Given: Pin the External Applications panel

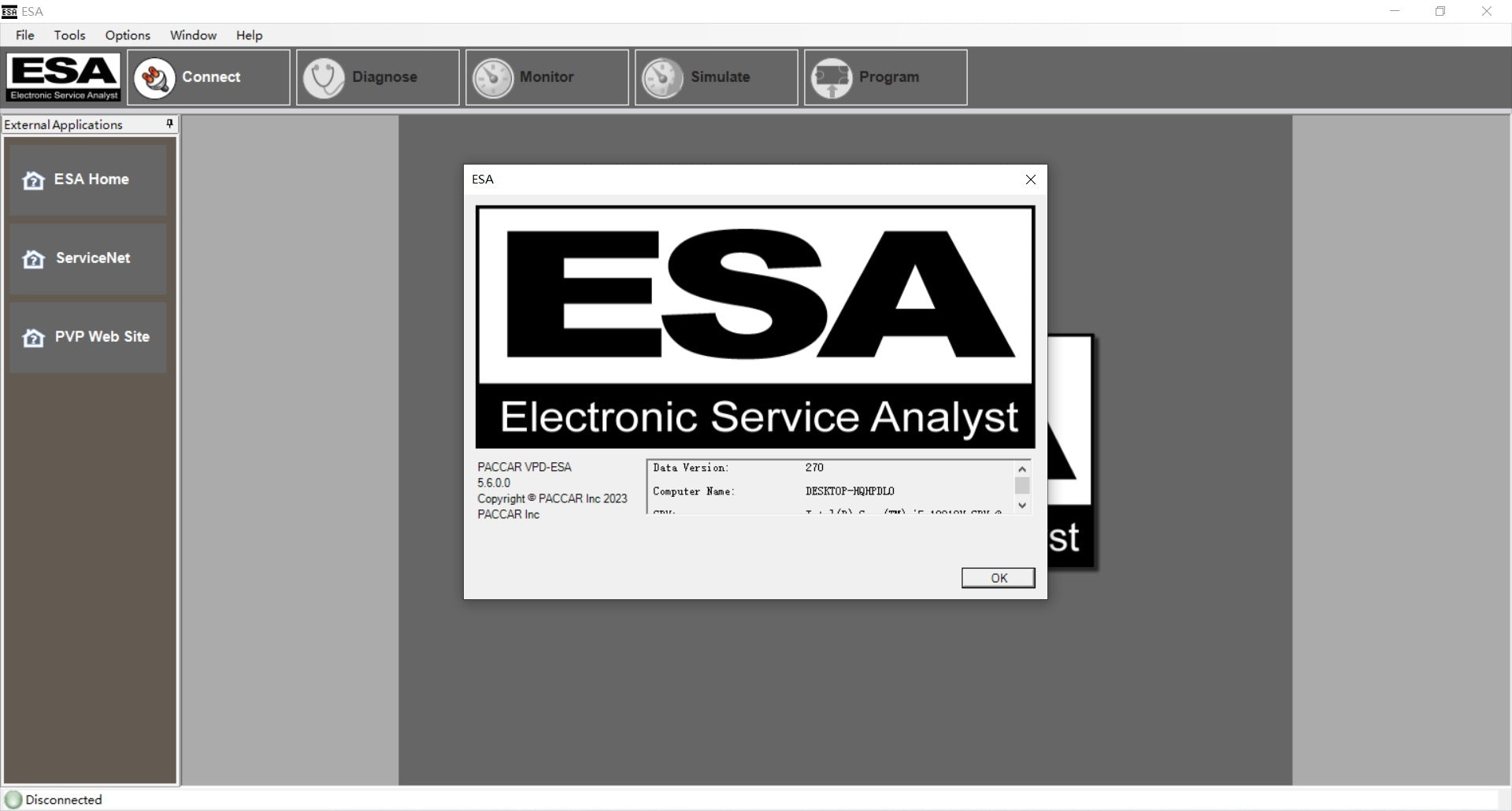Looking at the screenshot, I should [x=169, y=124].
